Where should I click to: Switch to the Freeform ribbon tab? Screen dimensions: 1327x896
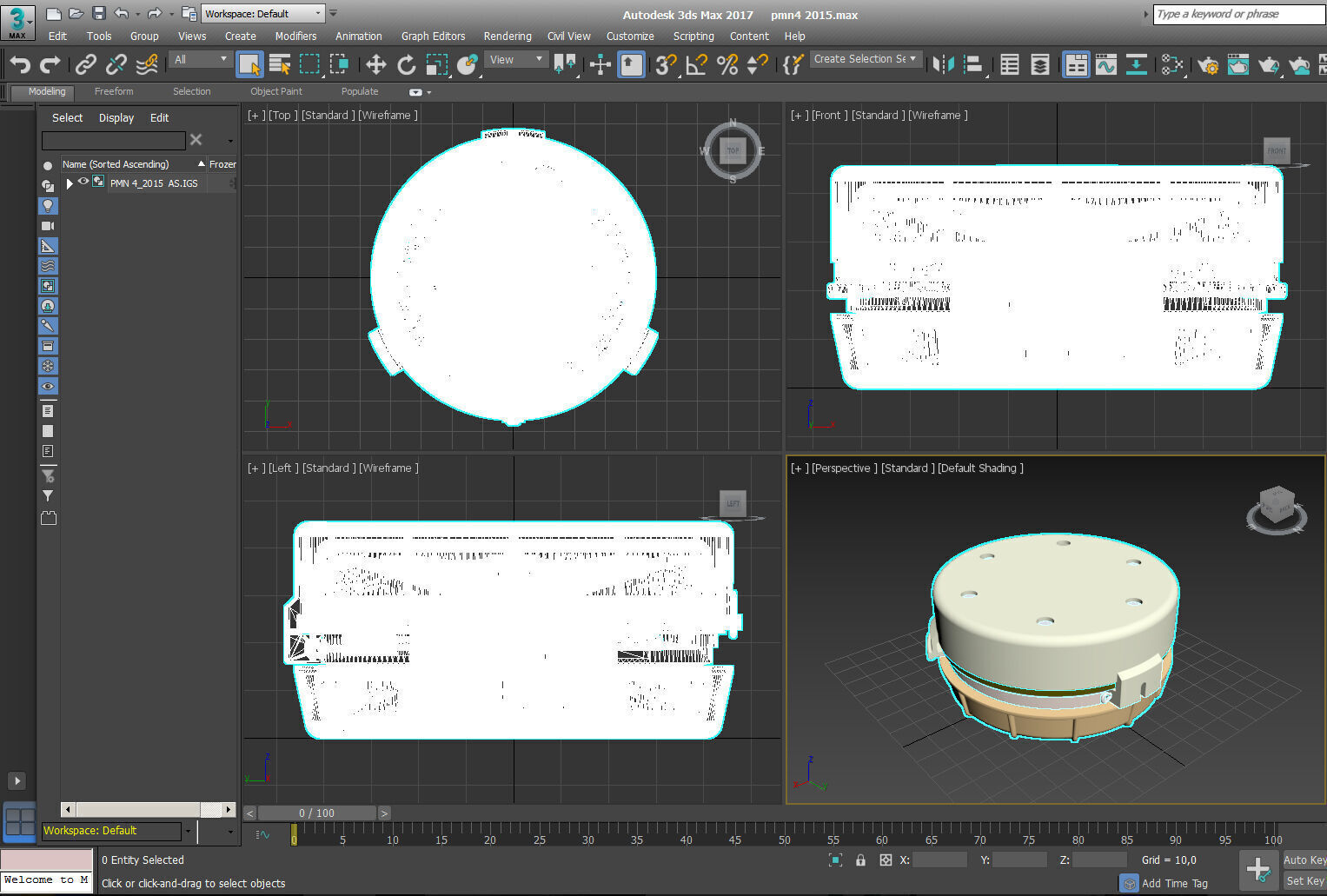tap(114, 91)
